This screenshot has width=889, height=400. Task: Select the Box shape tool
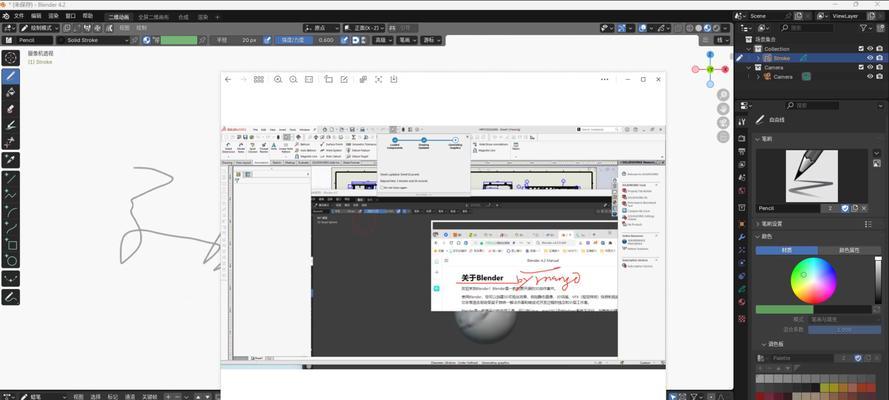(x=11, y=245)
